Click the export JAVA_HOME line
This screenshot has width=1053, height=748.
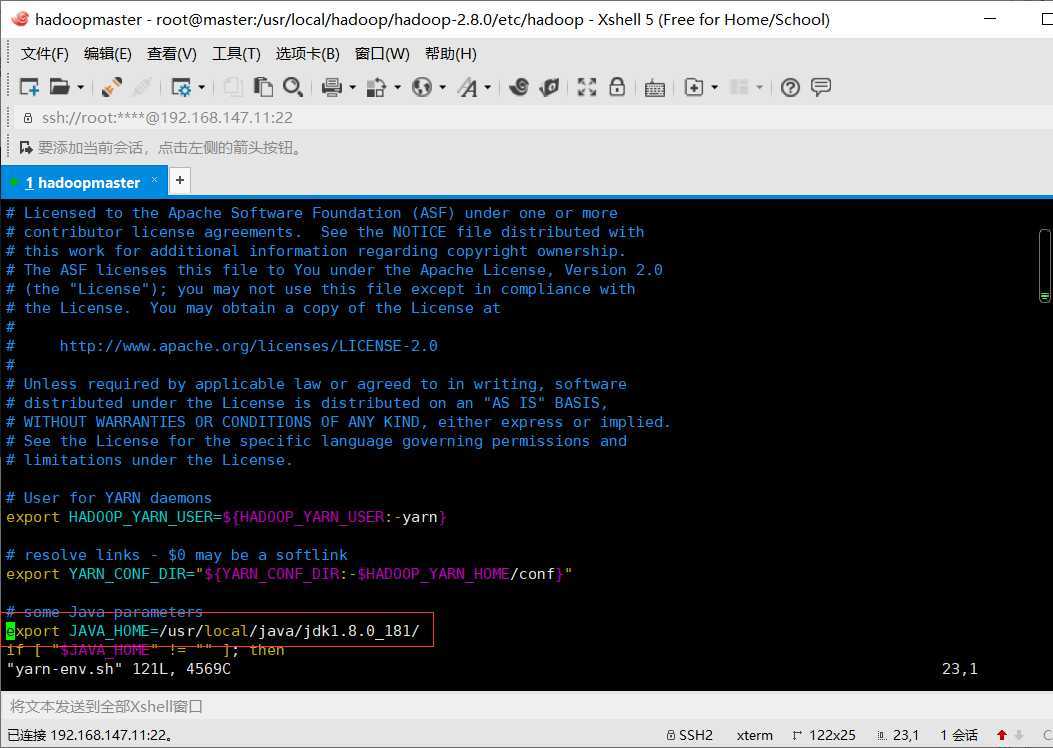213,631
